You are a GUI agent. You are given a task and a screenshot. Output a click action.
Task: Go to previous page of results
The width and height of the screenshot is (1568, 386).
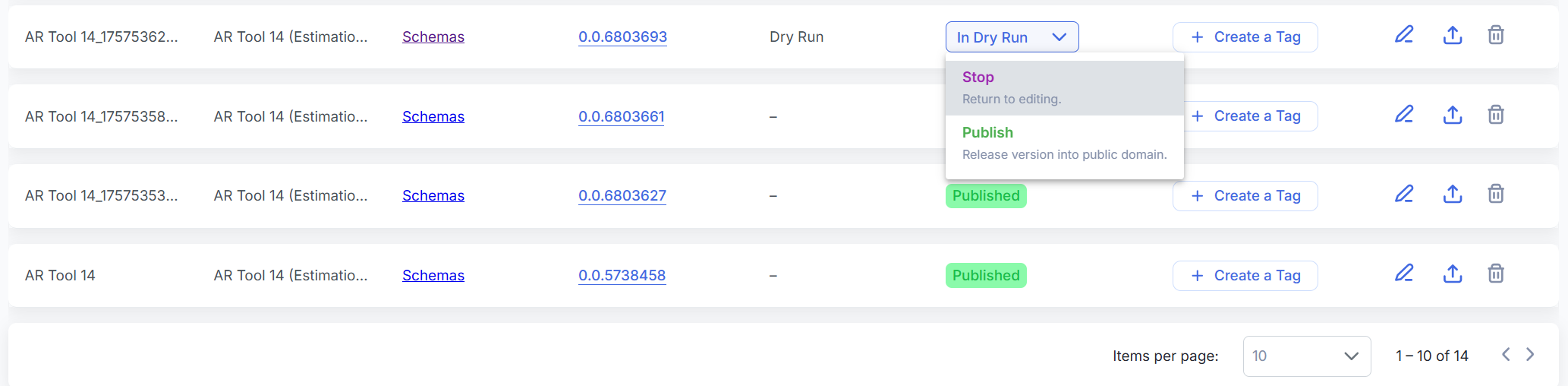click(1506, 355)
